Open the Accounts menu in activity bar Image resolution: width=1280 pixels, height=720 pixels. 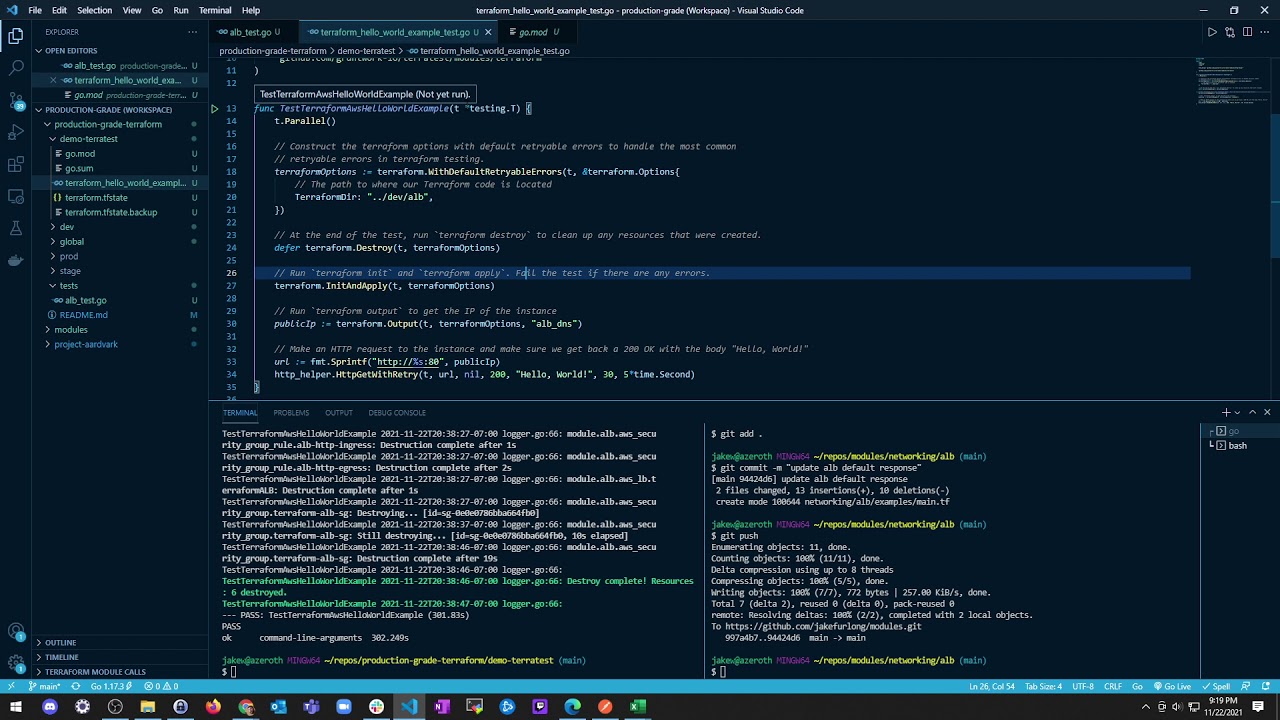(16, 632)
